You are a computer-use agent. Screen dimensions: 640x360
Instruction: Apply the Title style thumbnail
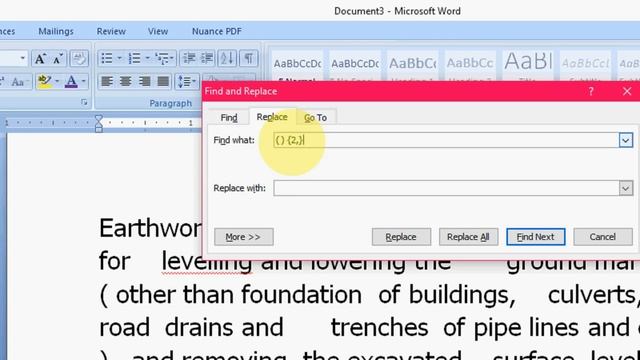pos(528,67)
